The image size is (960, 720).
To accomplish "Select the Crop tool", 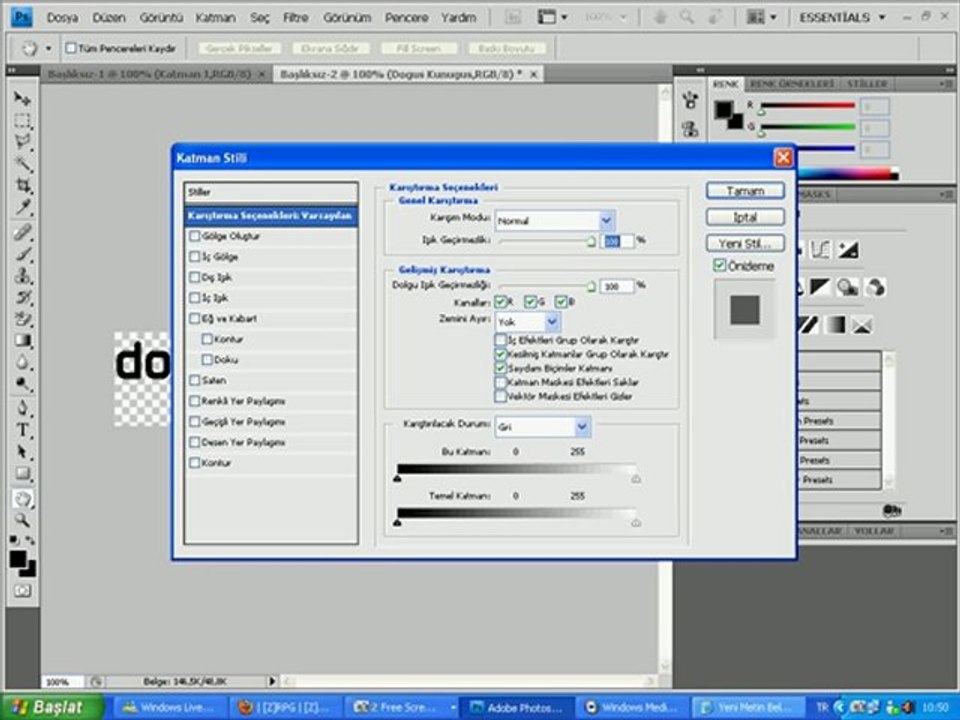I will 22,186.
